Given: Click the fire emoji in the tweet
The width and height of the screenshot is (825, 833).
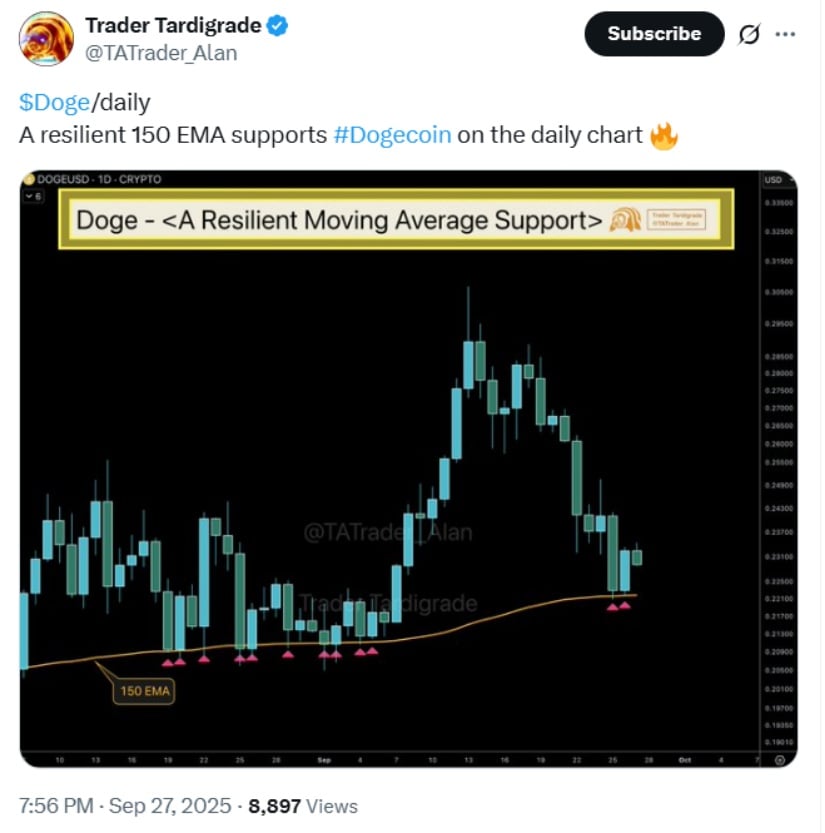Looking at the screenshot, I should 664,136.
